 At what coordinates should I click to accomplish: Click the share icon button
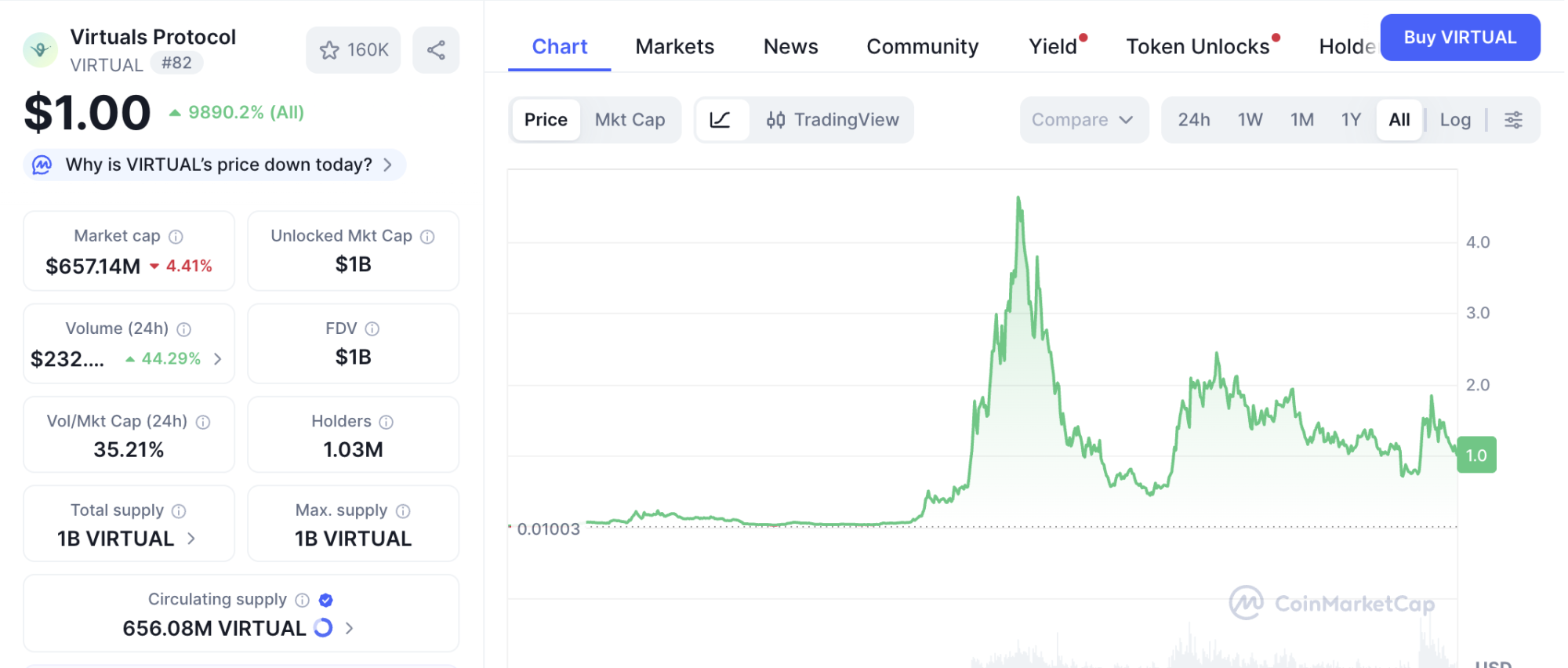tap(436, 50)
